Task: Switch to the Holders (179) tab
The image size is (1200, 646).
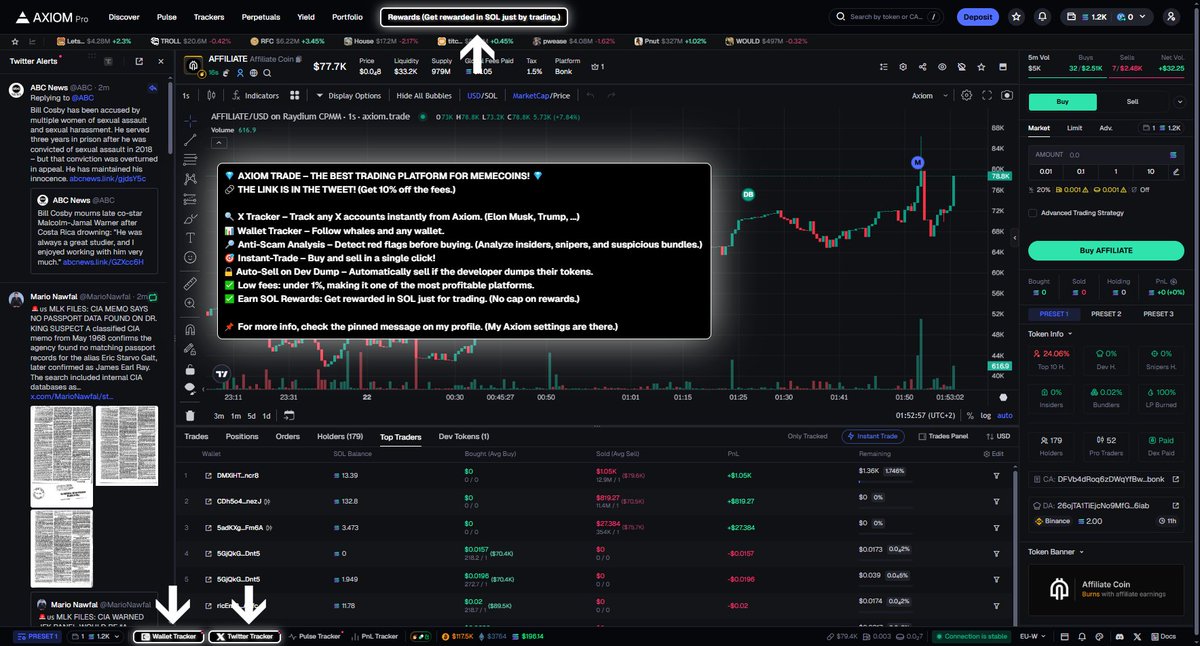Action: (x=339, y=436)
